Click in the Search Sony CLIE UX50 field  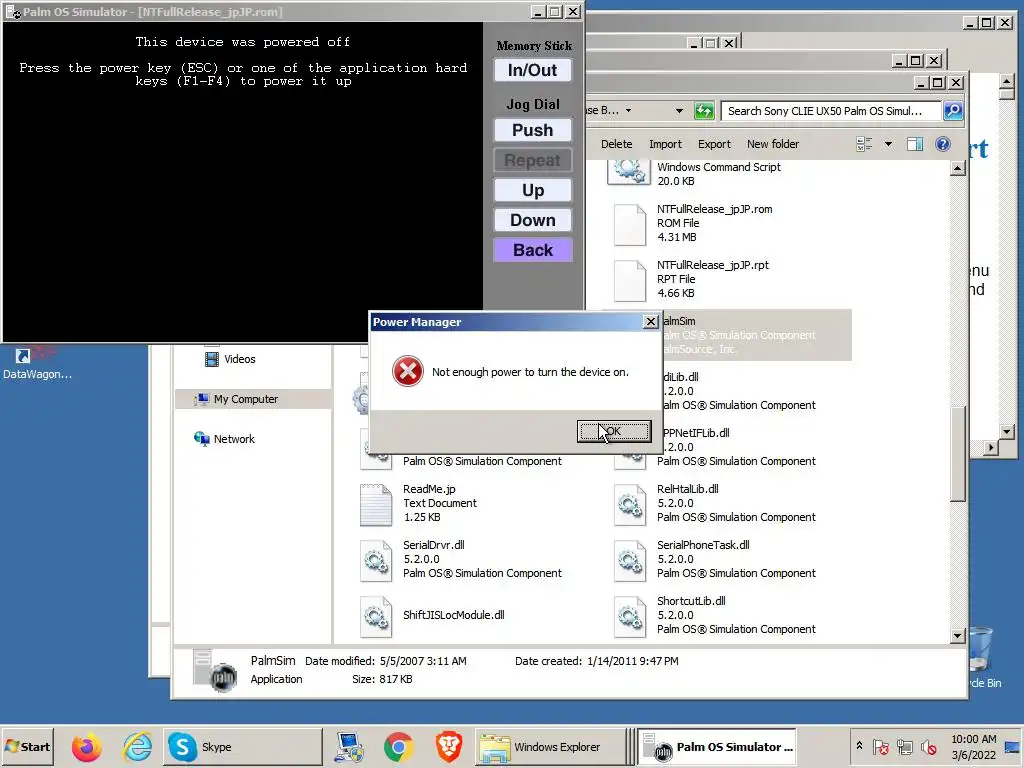(831, 111)
